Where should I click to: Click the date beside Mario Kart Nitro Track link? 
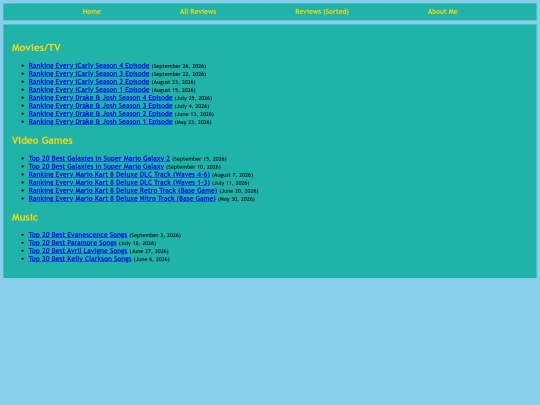click(x=236, y=199)
